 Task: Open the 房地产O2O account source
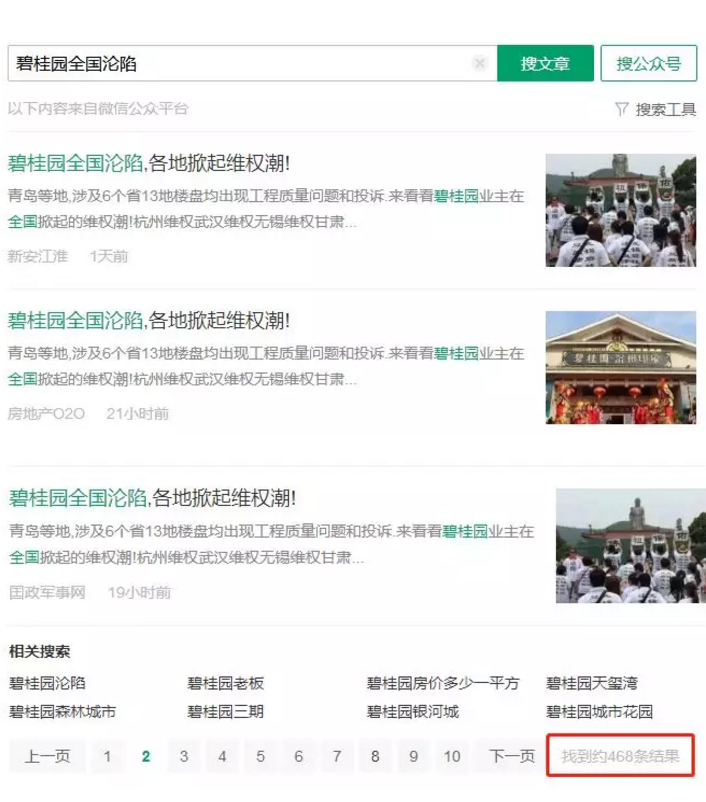[47, 413]
